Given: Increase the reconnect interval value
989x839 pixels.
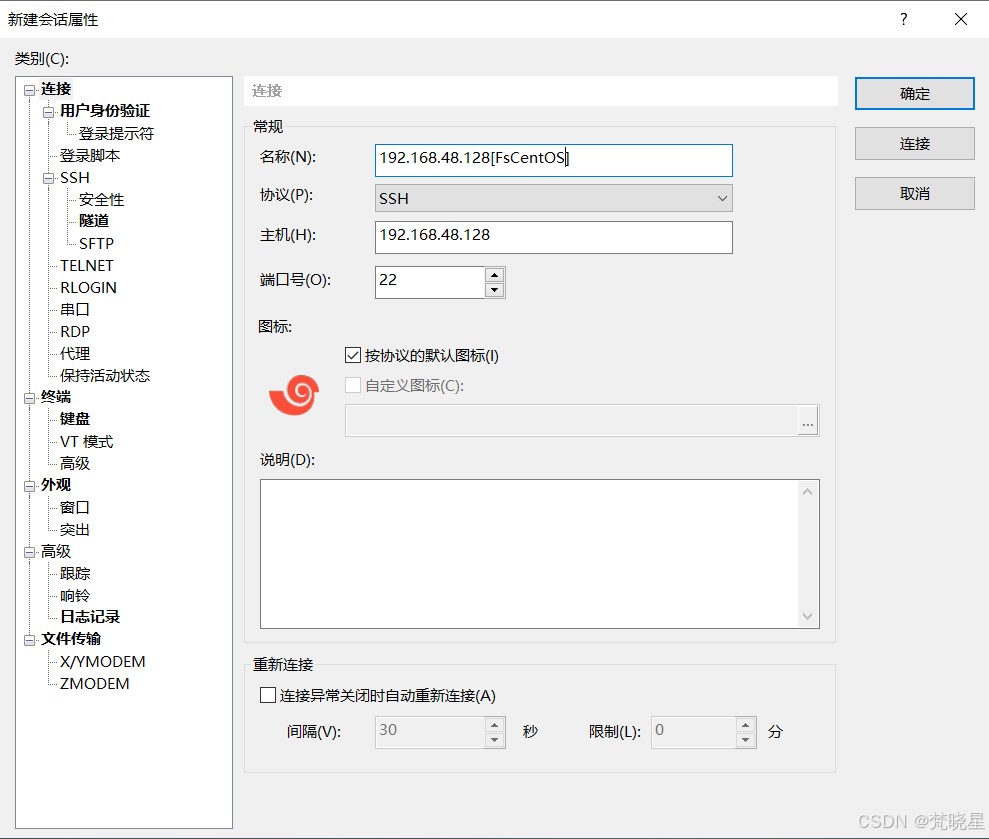Looking at the screenshot, I should 494,725.
